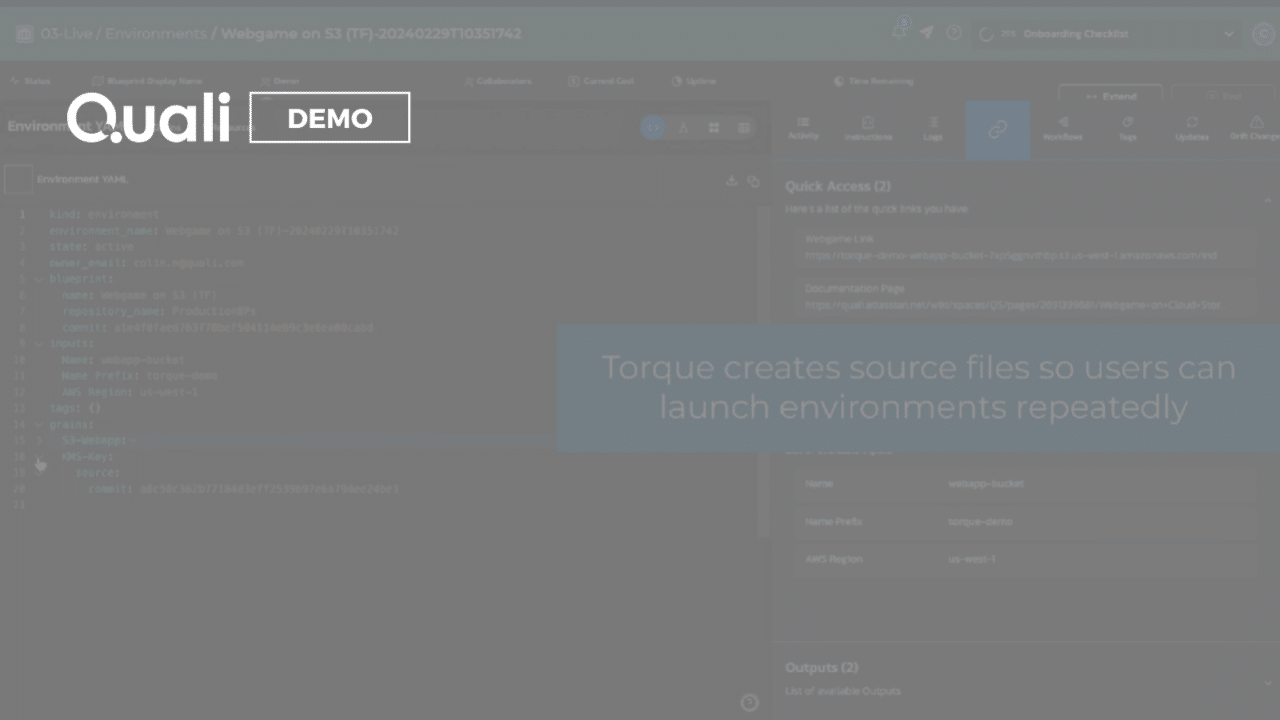The image size is (1280, 720).
Task: Switch to the code view toggle
Action: pyautogui.click(x=653, y=128)
